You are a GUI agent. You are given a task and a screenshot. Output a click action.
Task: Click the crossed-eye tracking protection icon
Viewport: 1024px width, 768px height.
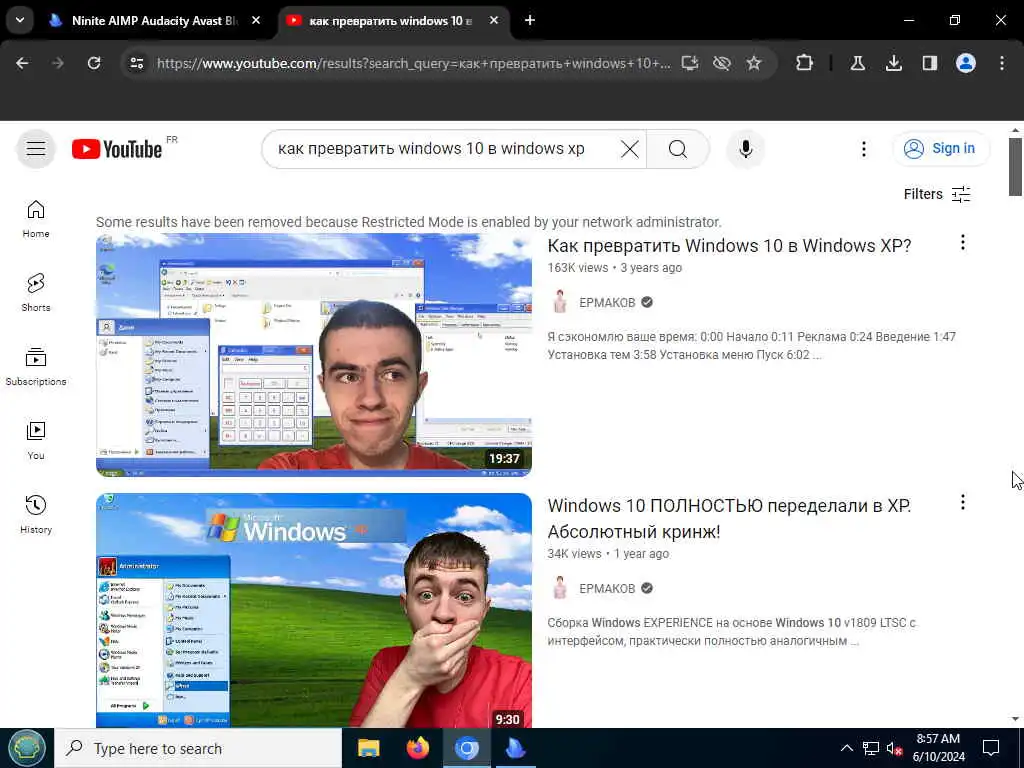(722, 63)
